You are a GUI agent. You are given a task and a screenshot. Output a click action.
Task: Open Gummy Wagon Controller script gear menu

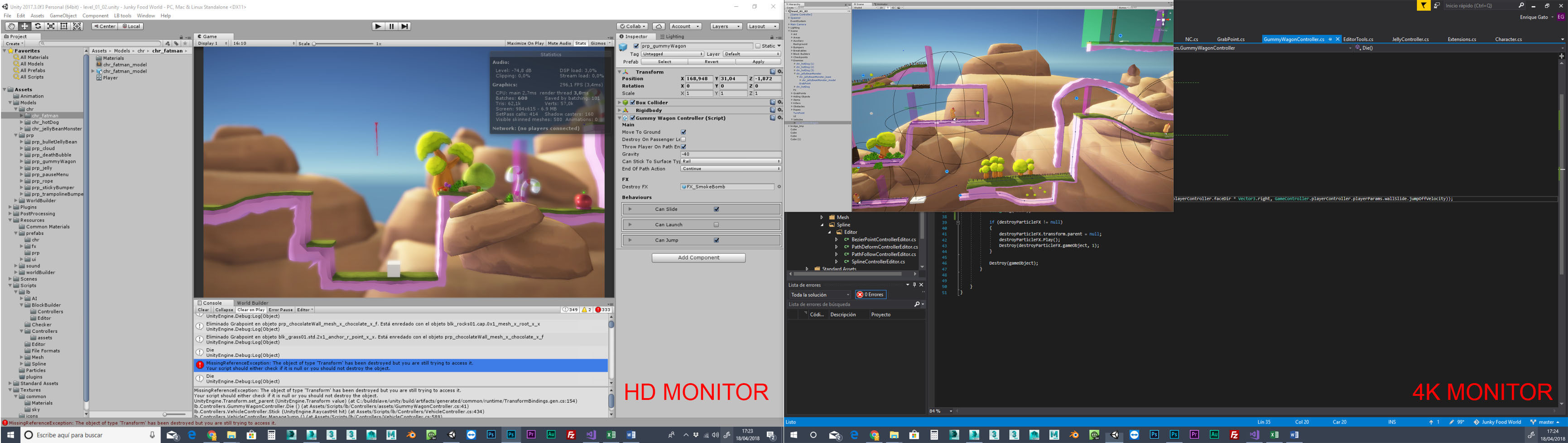pos(779,118)
